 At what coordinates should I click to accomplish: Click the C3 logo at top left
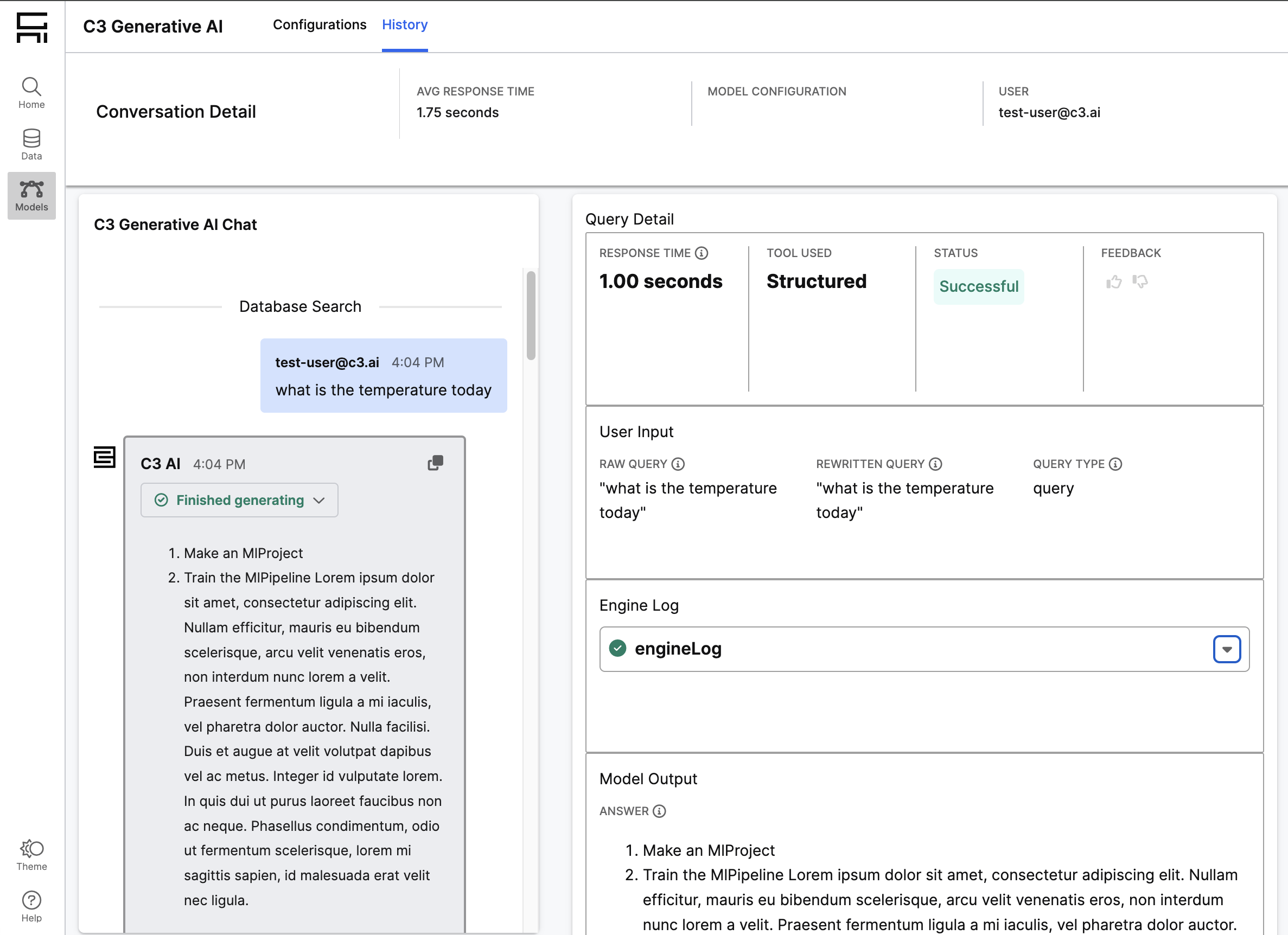32,27
